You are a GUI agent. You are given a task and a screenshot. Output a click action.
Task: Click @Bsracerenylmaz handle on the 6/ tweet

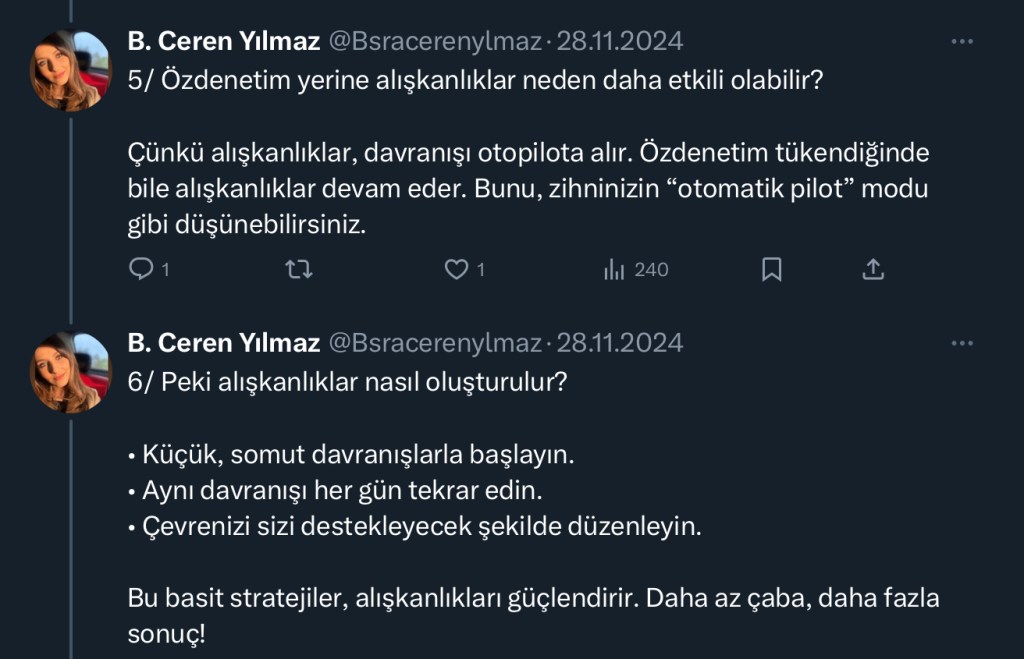(435, 343)
